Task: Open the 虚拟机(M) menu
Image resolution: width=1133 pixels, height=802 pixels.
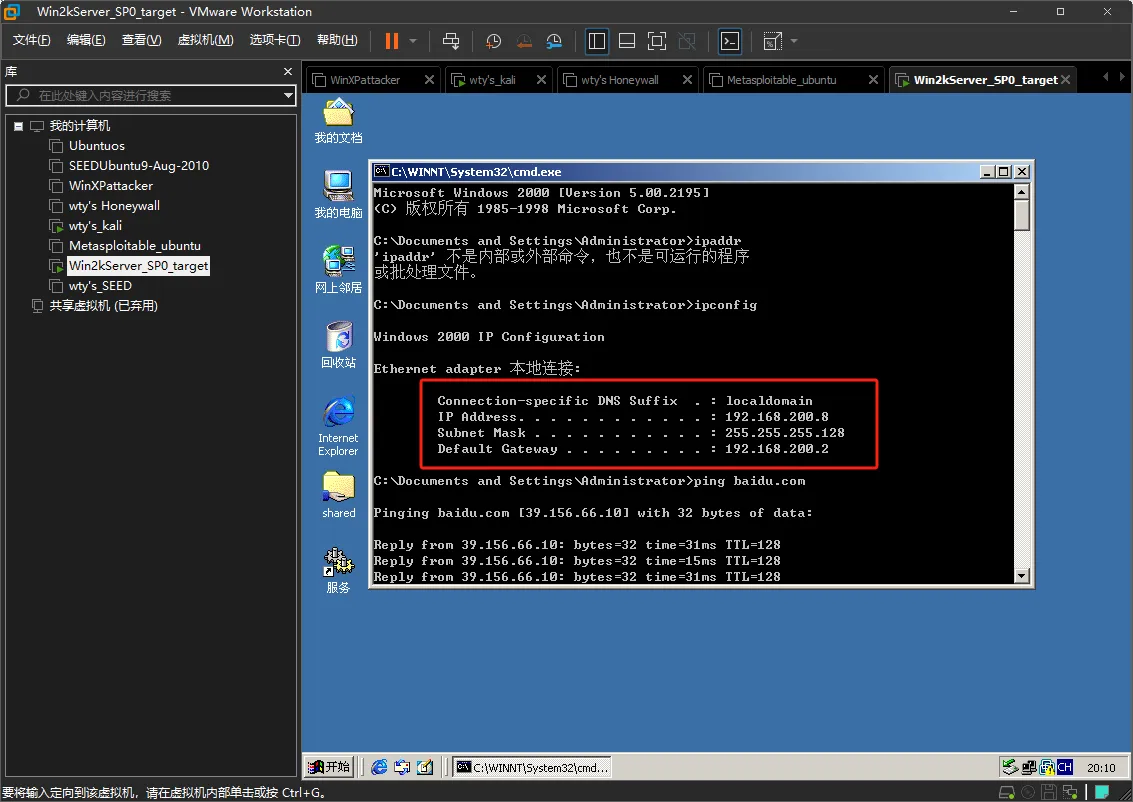Action: [206, 40]
